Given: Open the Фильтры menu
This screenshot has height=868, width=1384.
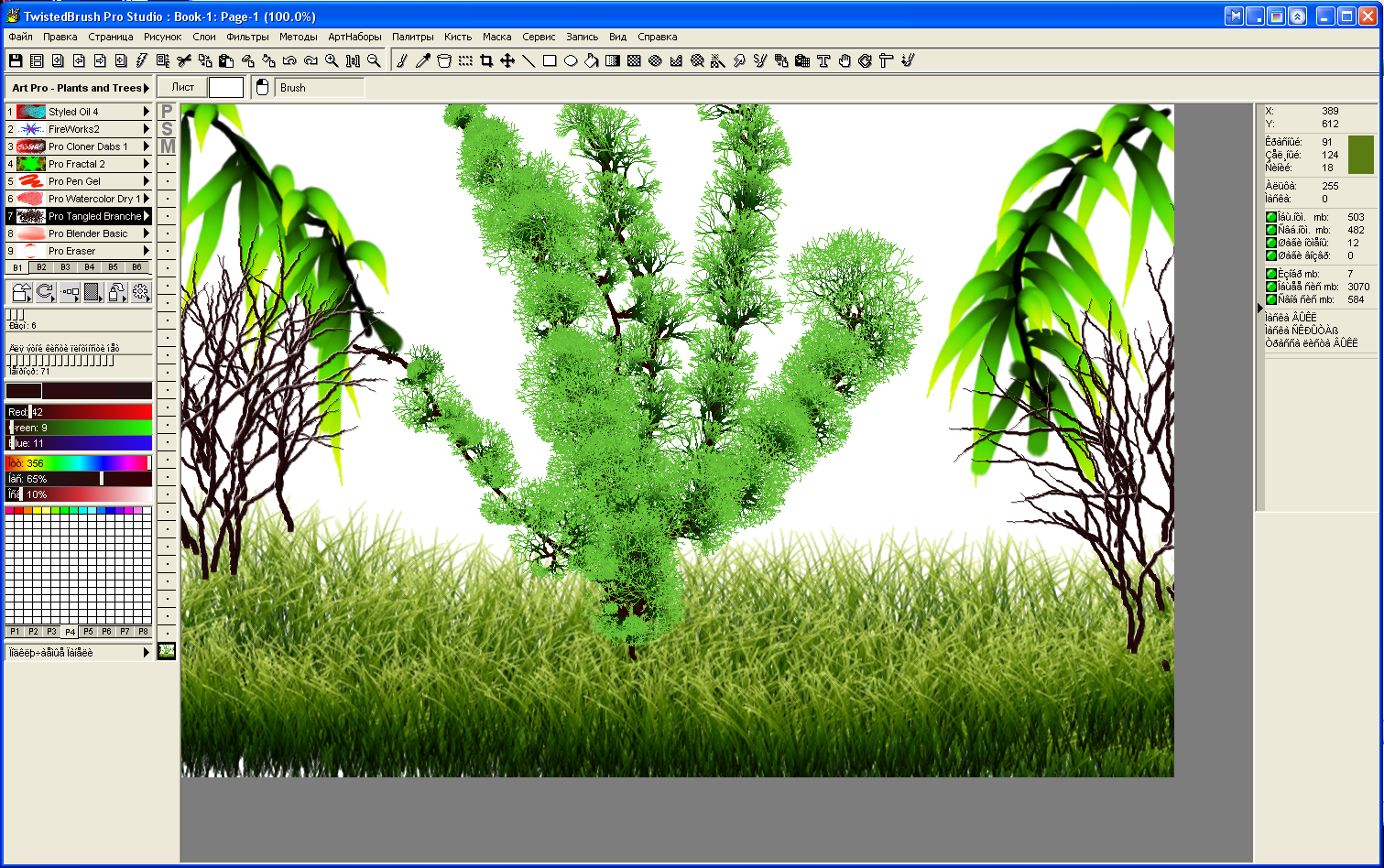Looking at the screenshot, I should (247, 37).
